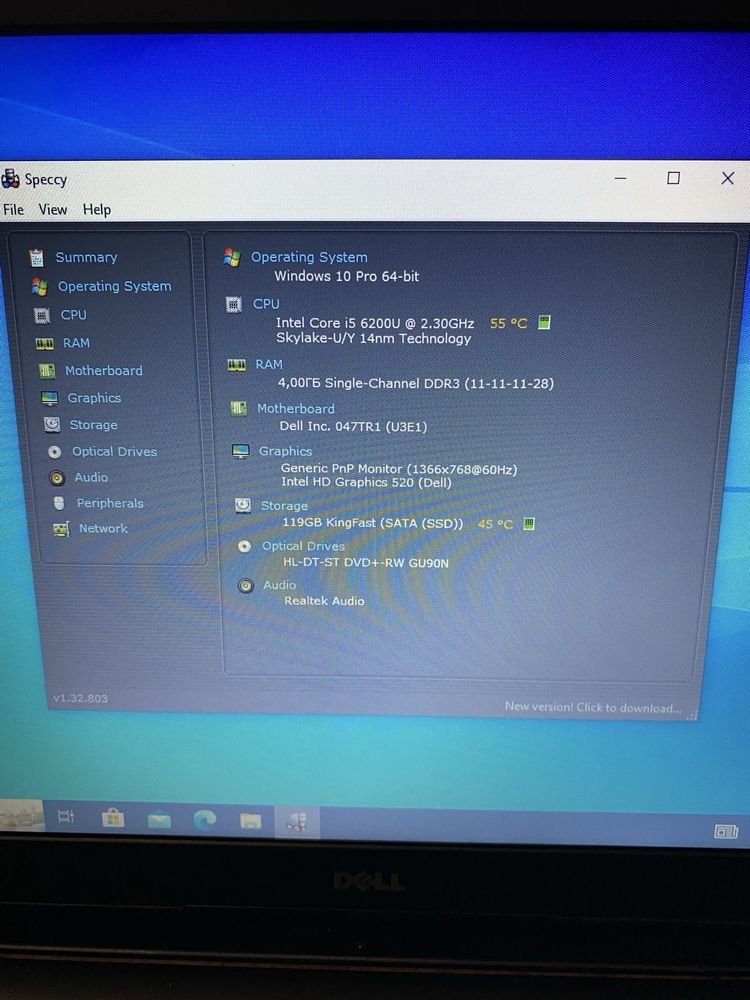Click the Motherboard icon in summary panel

(x=239, y=409)
